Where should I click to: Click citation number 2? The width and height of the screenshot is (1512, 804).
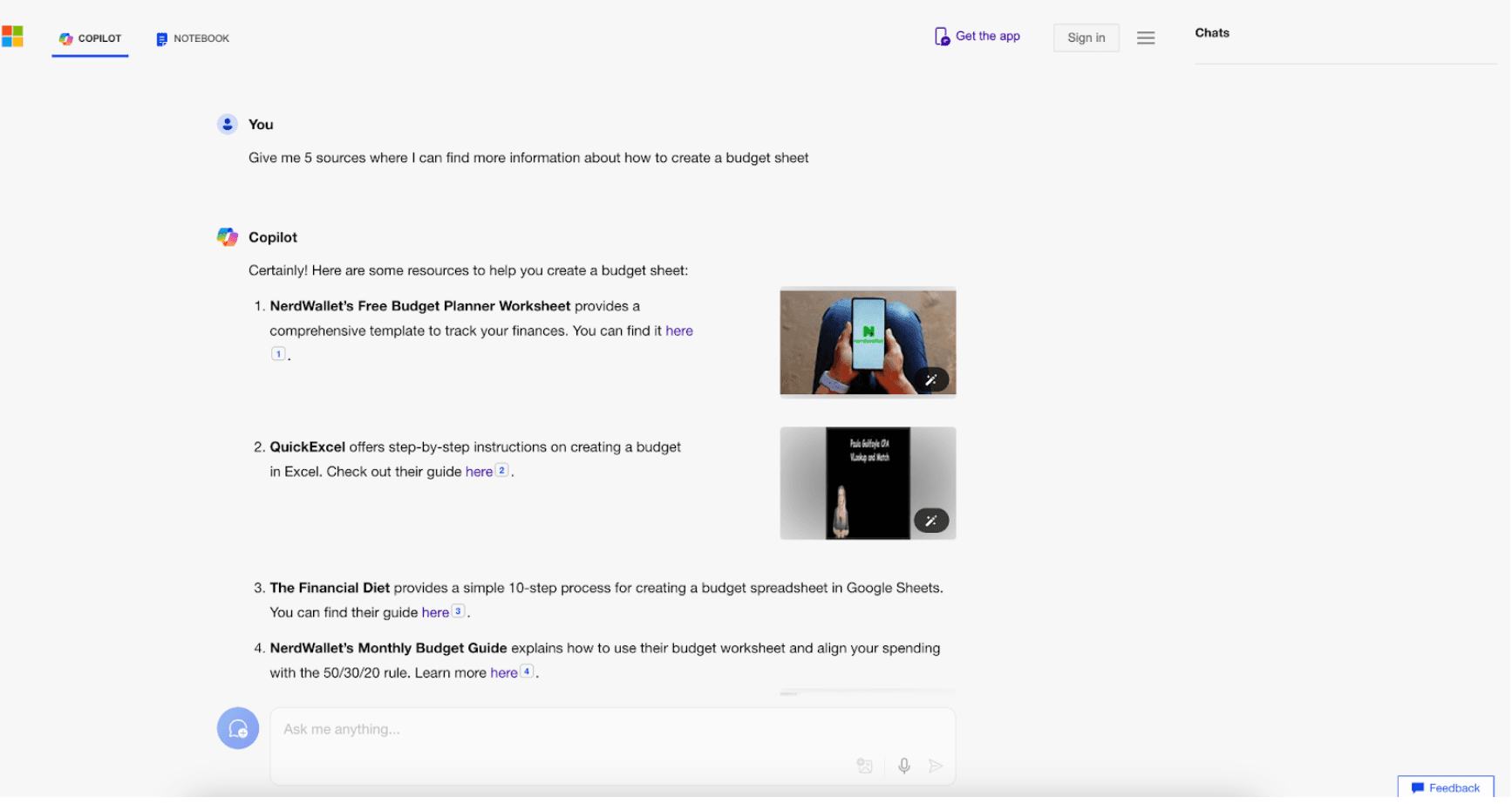[501, 470]
